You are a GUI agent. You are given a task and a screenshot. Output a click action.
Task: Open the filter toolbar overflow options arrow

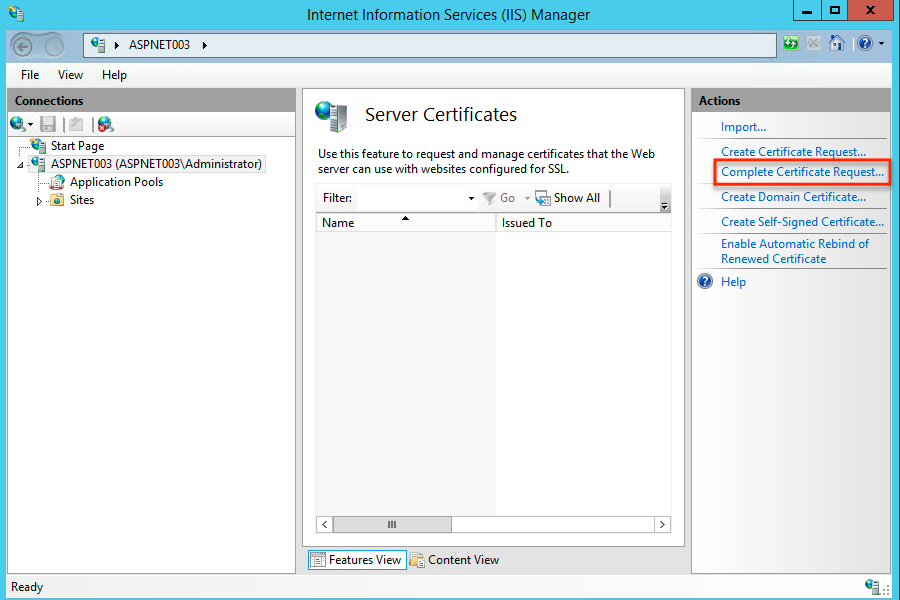[665, 206]
